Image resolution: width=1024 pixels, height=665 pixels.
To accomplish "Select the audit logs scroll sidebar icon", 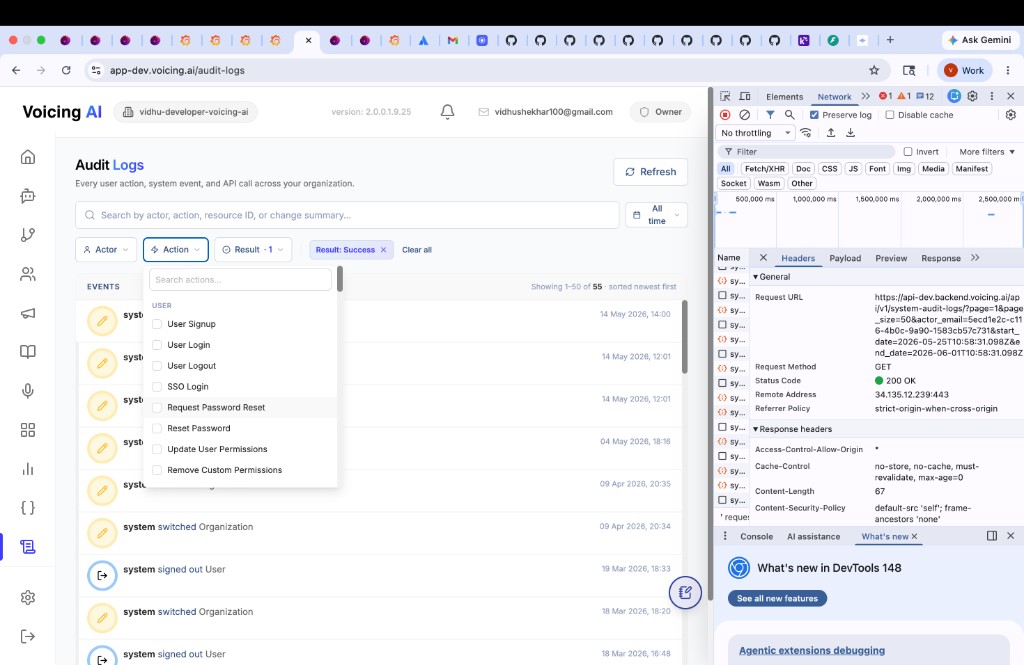I will [27, 547].
